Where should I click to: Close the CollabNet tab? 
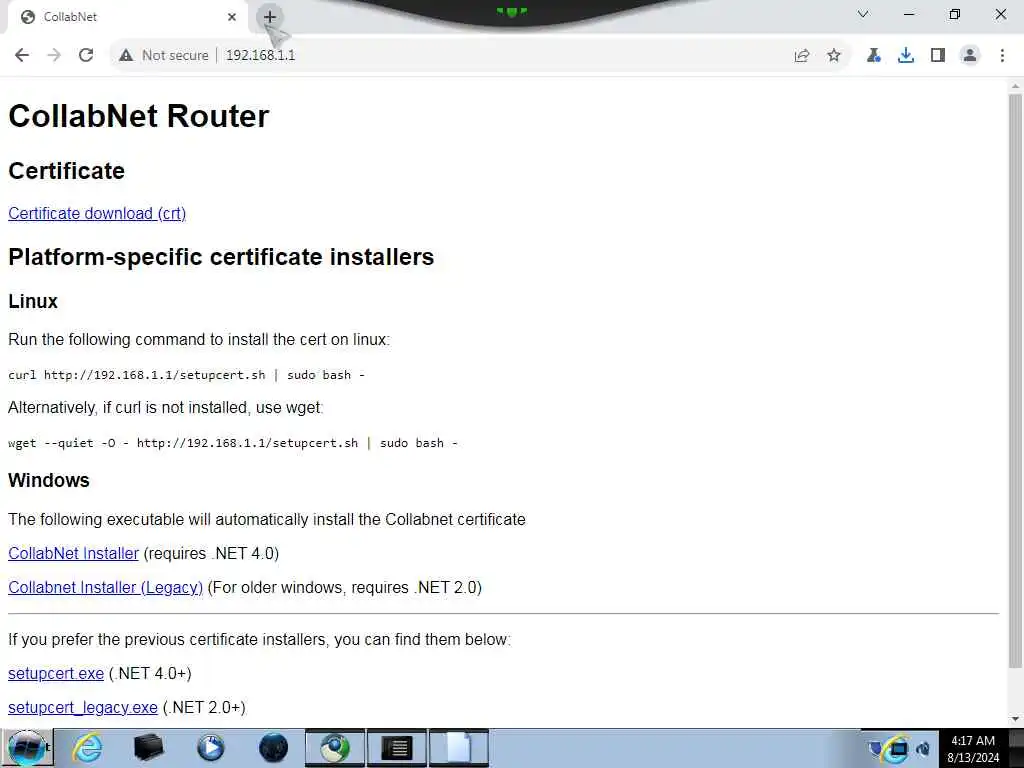(x=232, y=17)
